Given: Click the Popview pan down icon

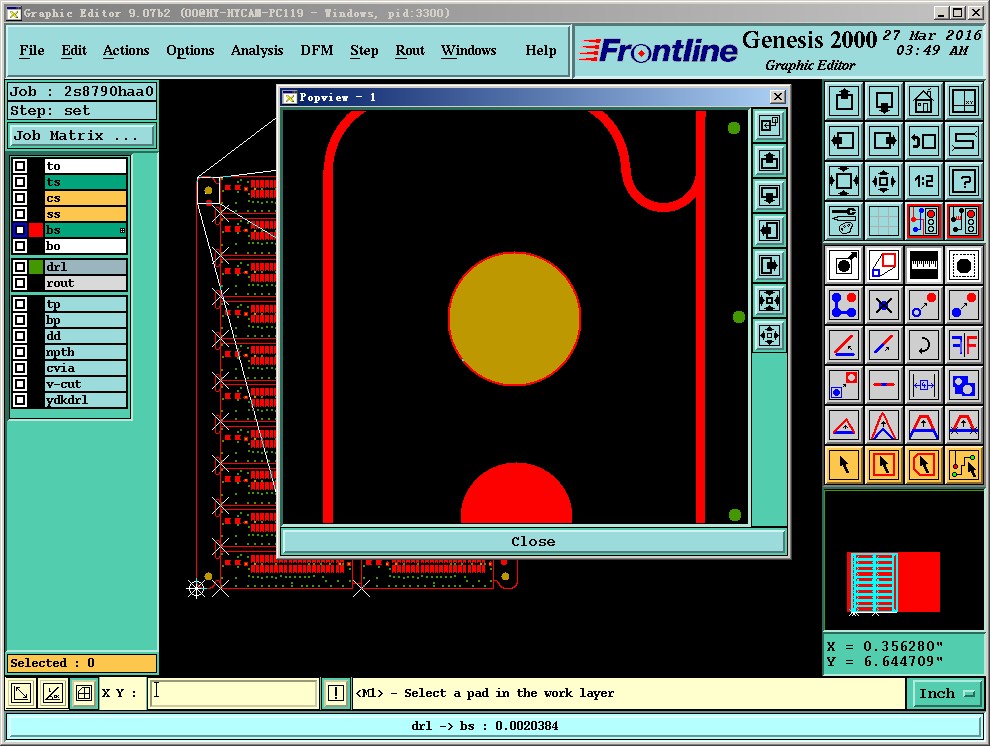Looking at the screenshot, I should pyautogui.click(x=770, y=195).
